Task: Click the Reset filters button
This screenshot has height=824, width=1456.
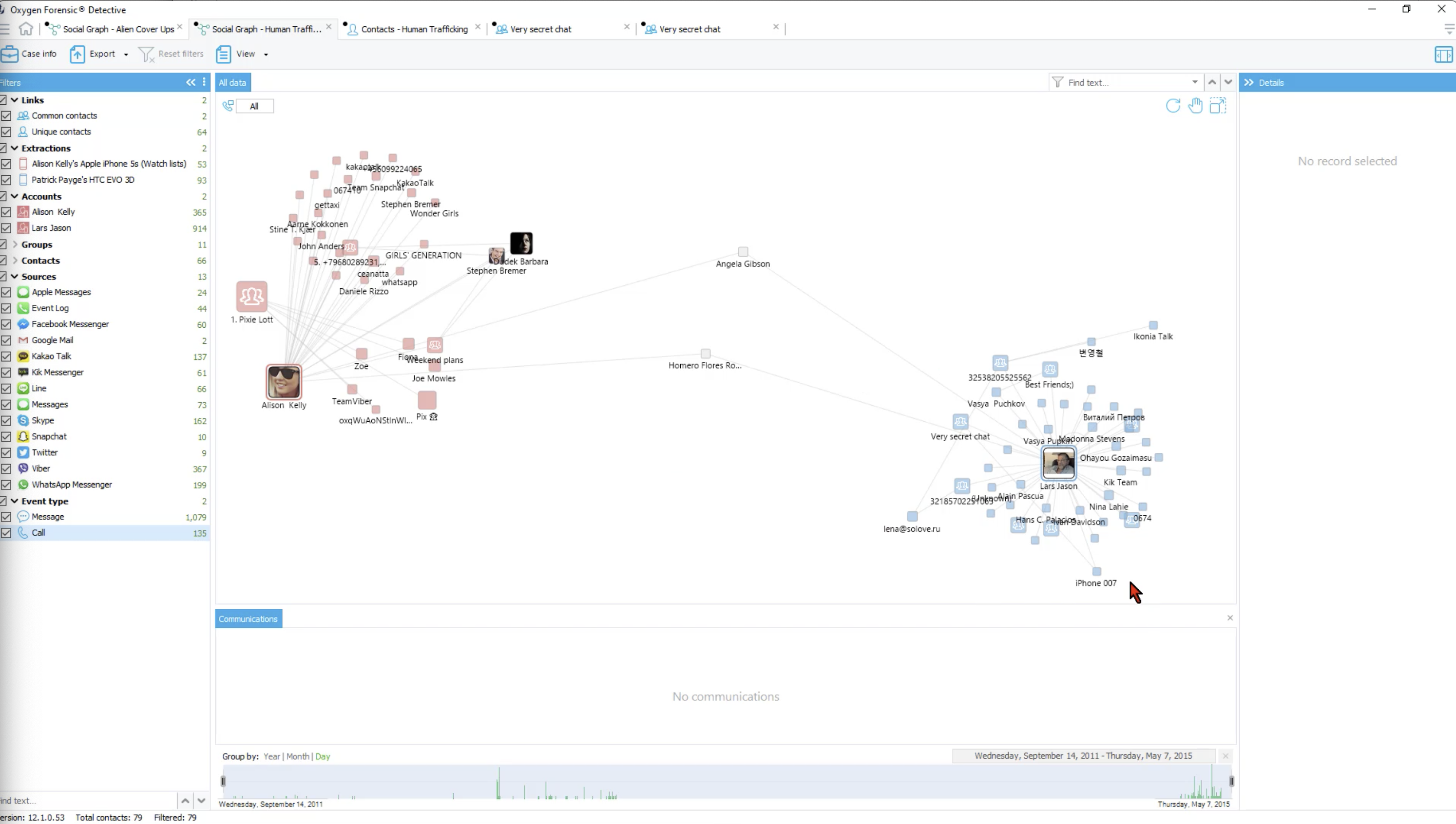Action: pos(171,54)
